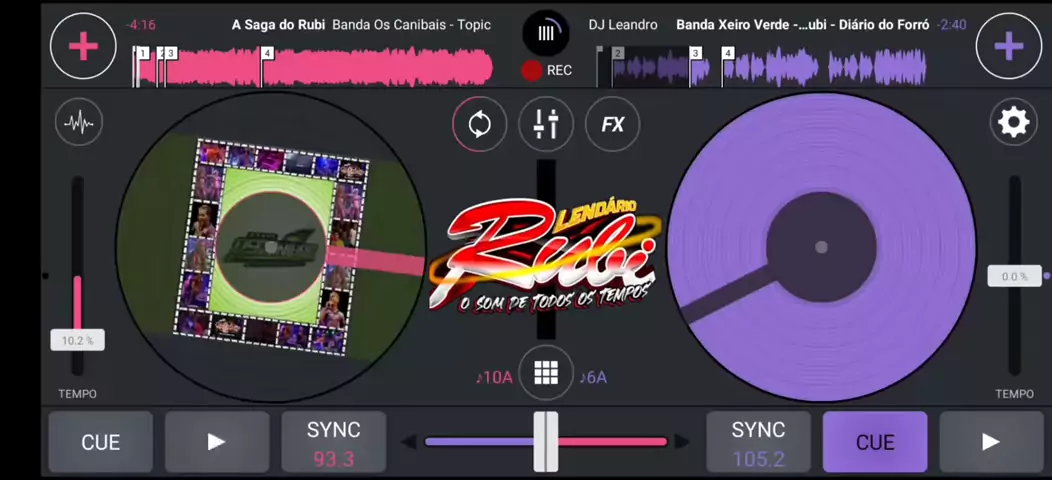This screenshot has width=1052, height=480.
Task: Tap the purple plus to load right deck track
Action: pos(1008,46)
